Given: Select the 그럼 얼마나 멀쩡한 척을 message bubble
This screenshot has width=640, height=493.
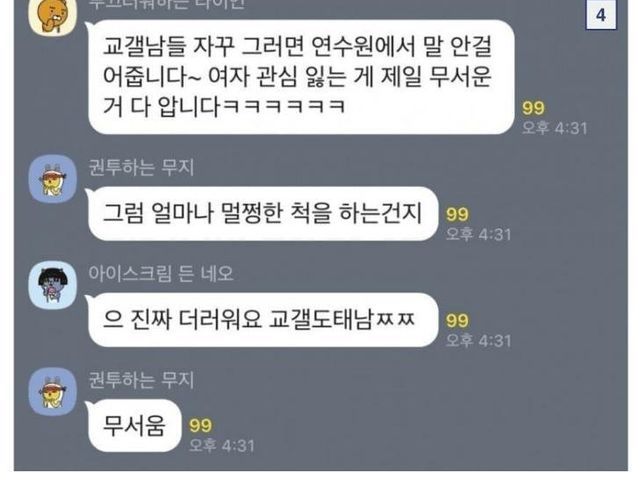Looking at the screenshot, I should (262, 213).
